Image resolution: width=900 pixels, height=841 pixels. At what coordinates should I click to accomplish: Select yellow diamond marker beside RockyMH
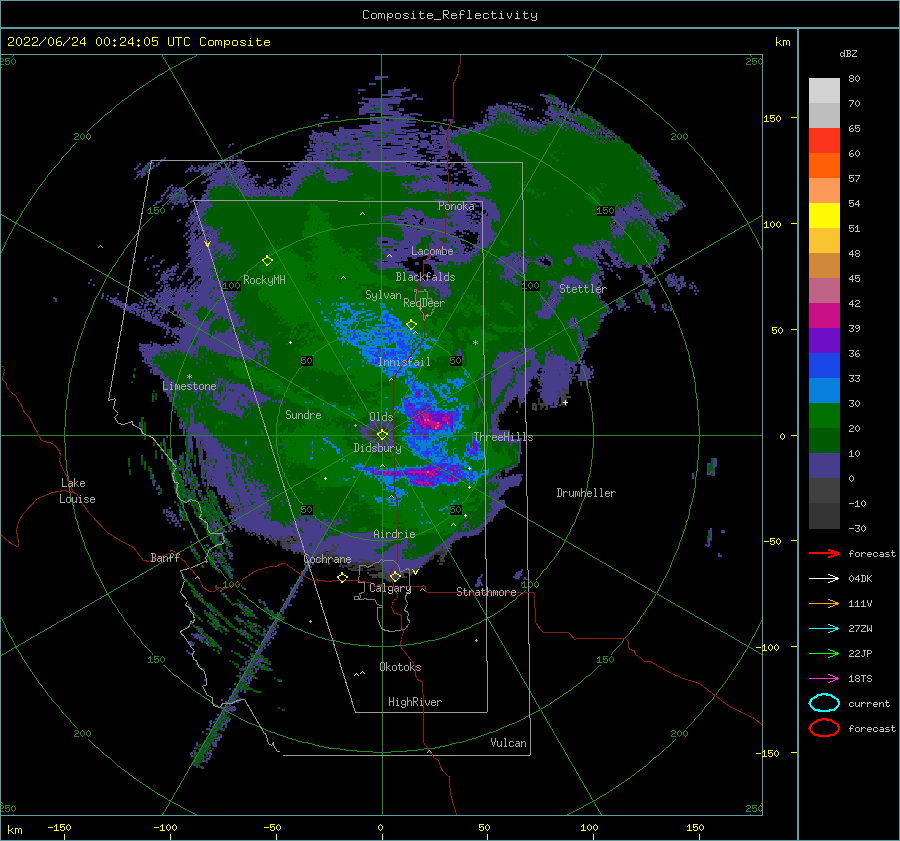(x=267, y=261)
